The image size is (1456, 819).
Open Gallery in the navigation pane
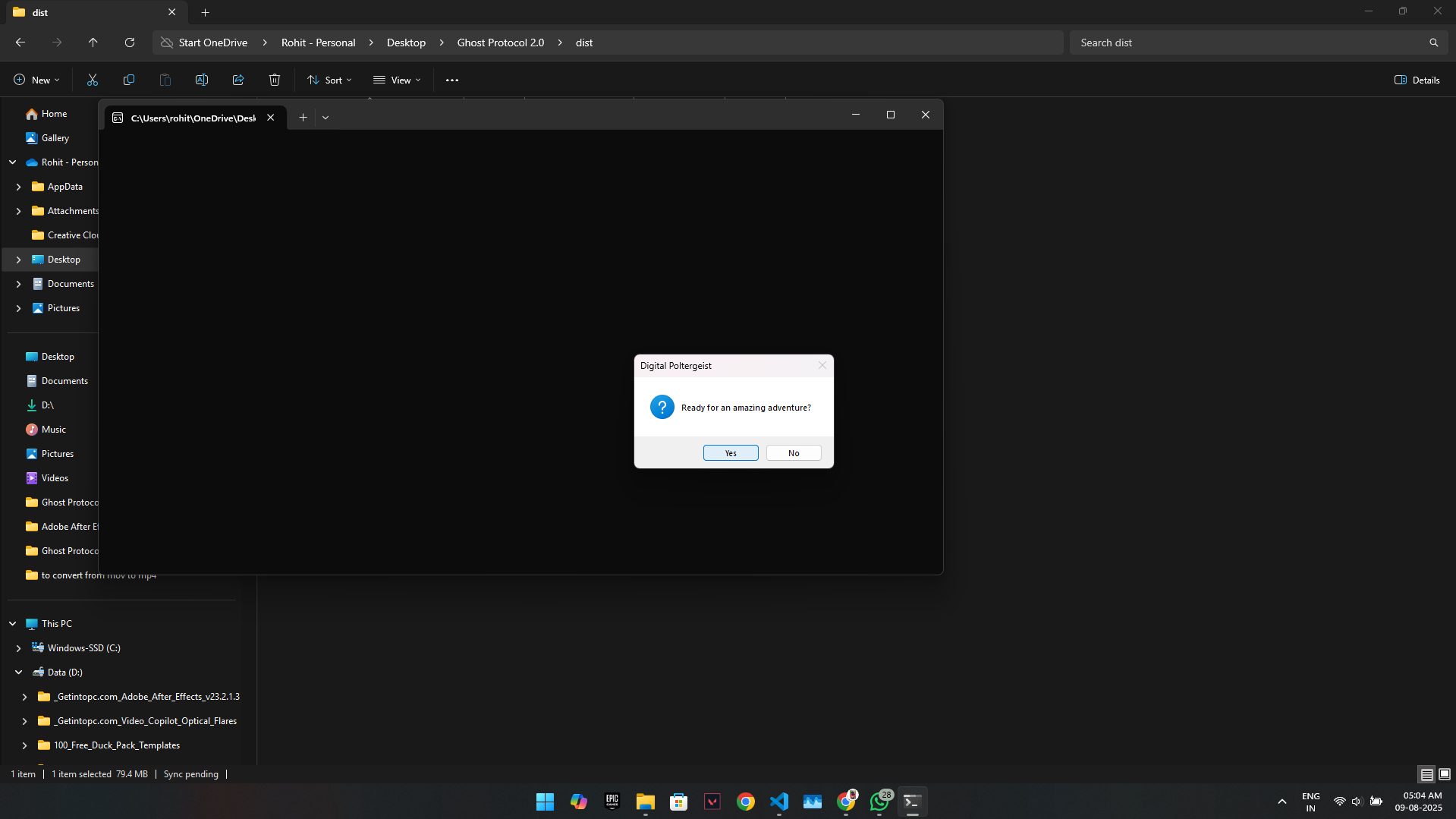55,138
